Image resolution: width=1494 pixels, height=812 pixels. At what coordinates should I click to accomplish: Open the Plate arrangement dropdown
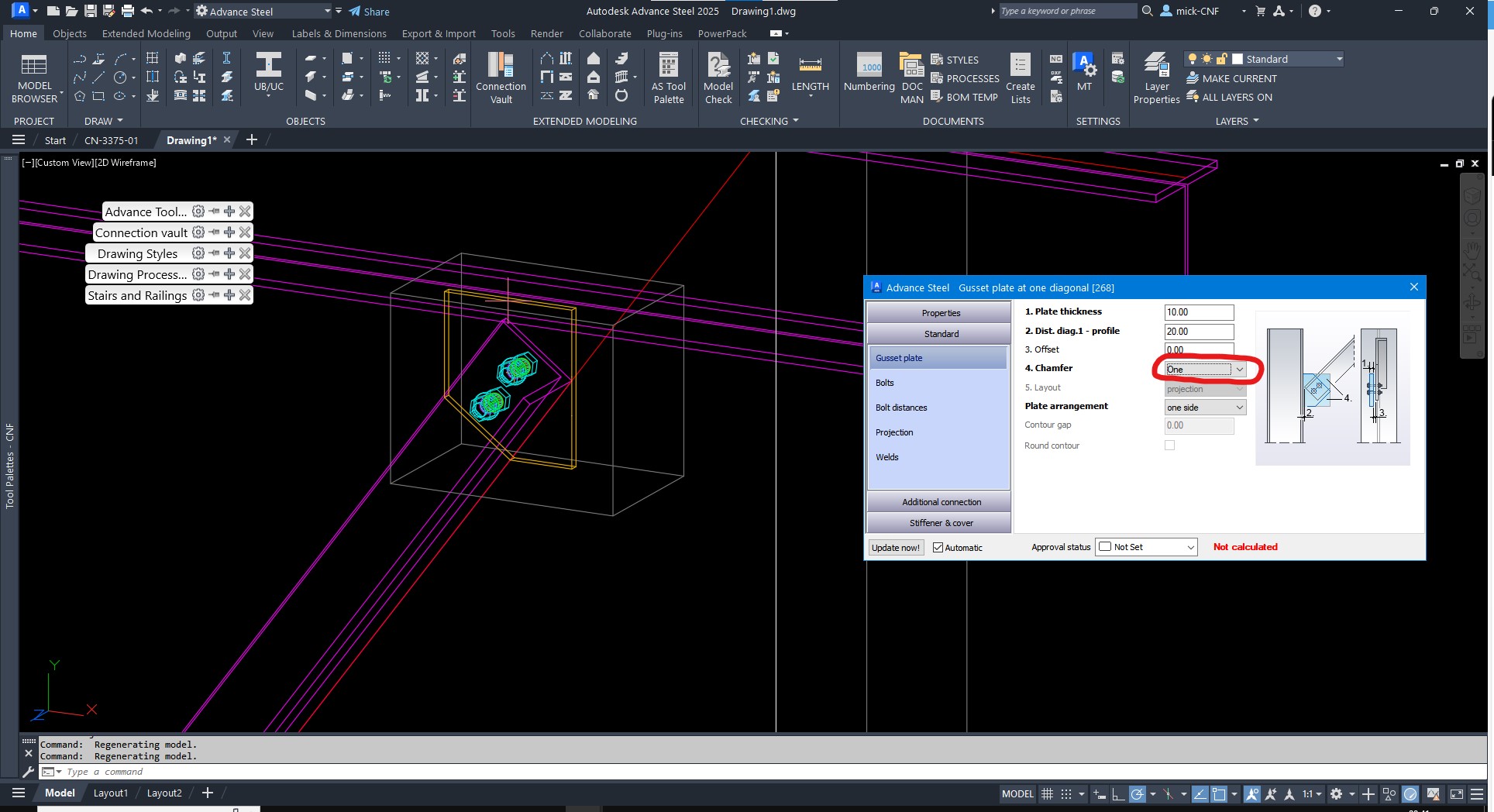tap(1203, 407)
